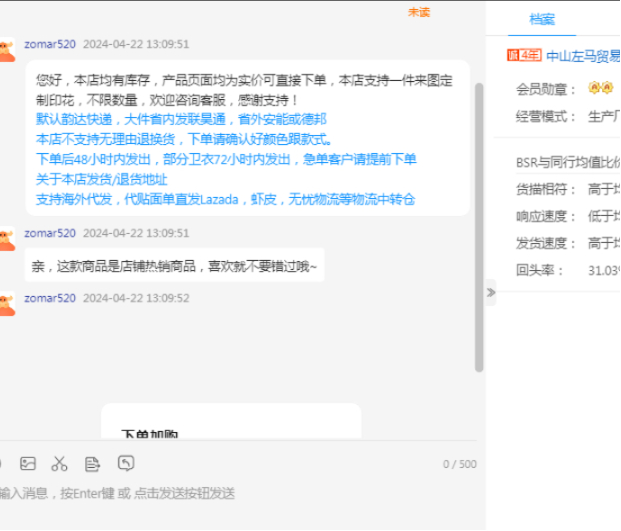
Task: Switch to the 档案 tab
Action: coord(541,19)
